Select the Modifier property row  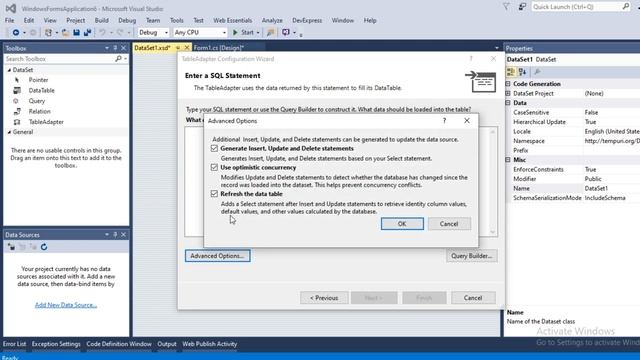point(573,179)
